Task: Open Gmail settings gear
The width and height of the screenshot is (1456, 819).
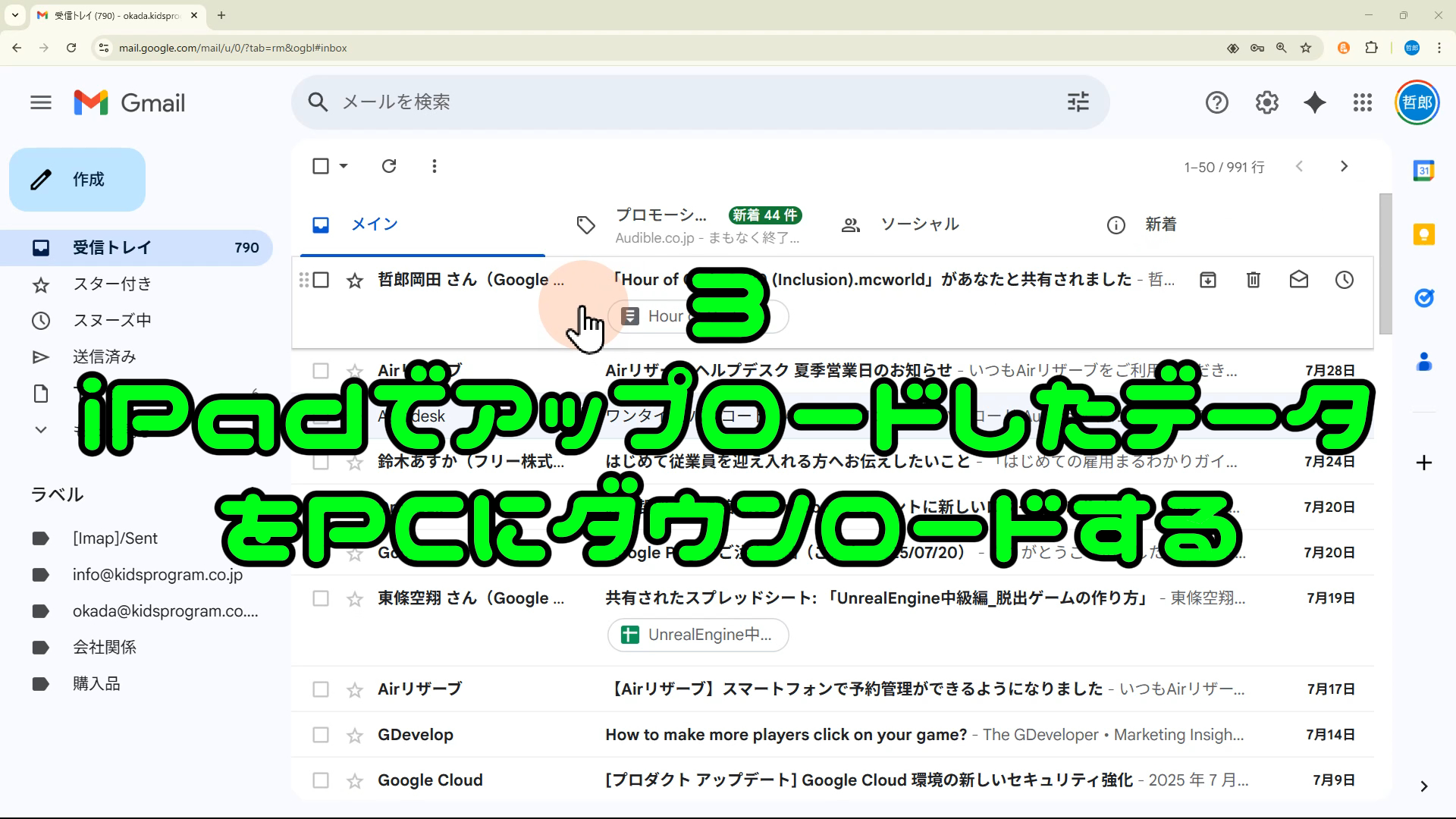Action: pyautogui.click(x=1266, y=102)
